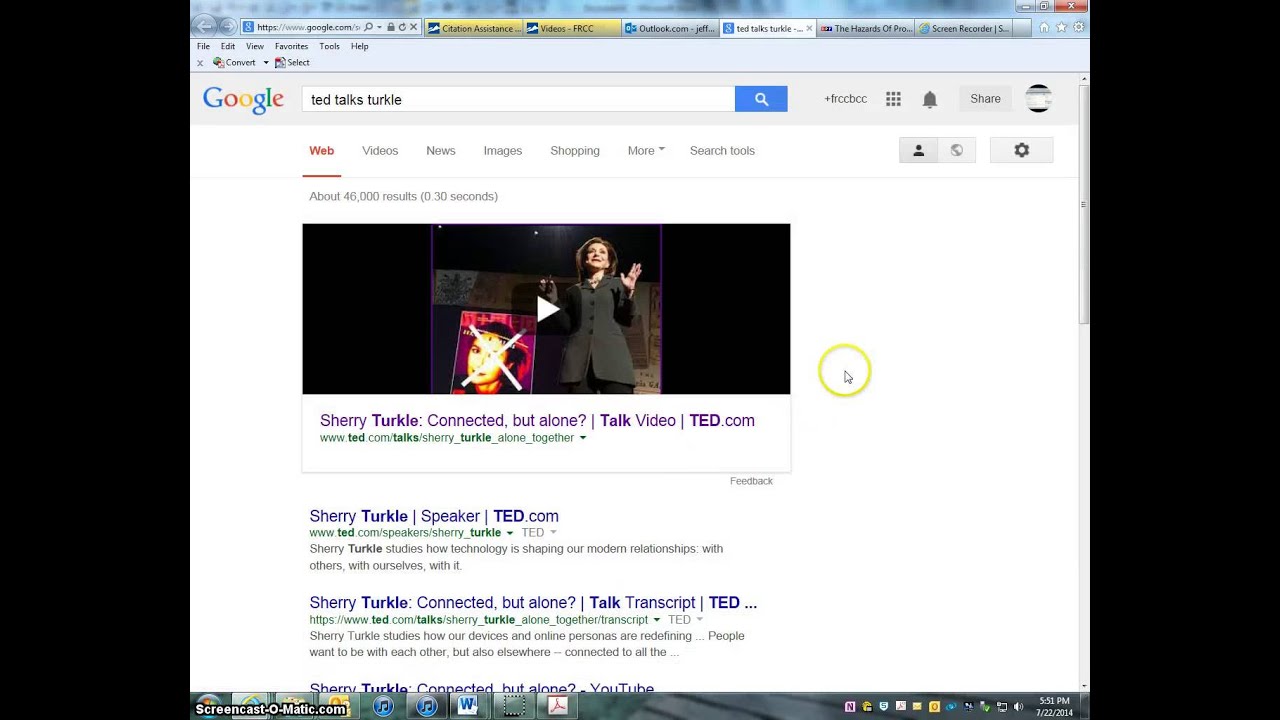This screenshot has width=1280, height=720.
Task: Open the Google apps grid
Action: 893,99
